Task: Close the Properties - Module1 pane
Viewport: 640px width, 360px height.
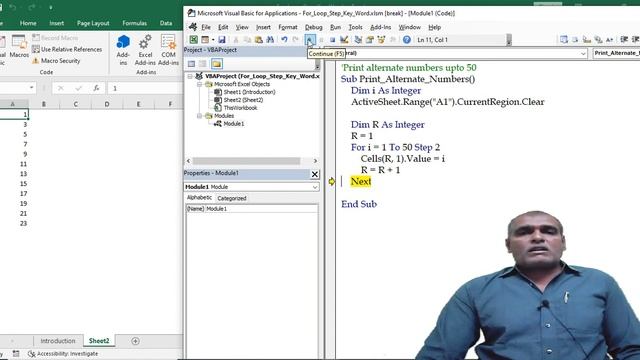Action: coord(315,174)
